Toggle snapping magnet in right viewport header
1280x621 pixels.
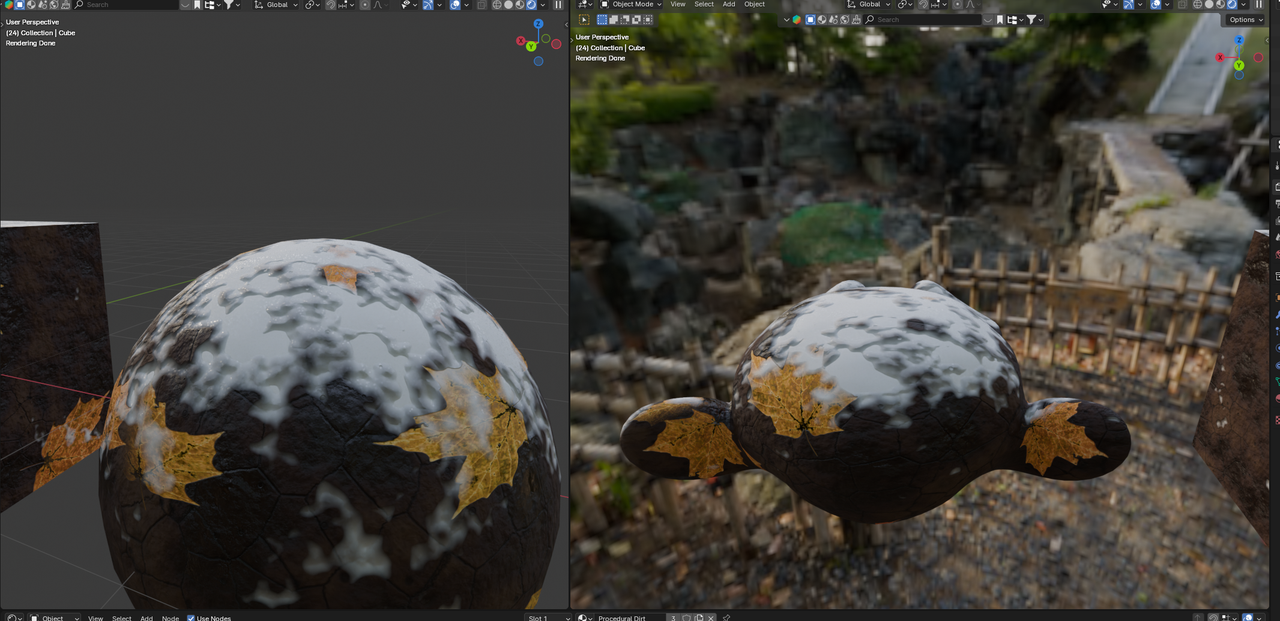pos(923,5)
